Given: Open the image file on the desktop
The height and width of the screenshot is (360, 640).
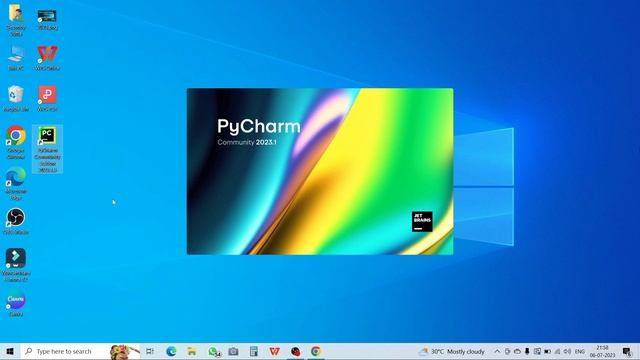Looking at the screenshot, I should (47, 19).
